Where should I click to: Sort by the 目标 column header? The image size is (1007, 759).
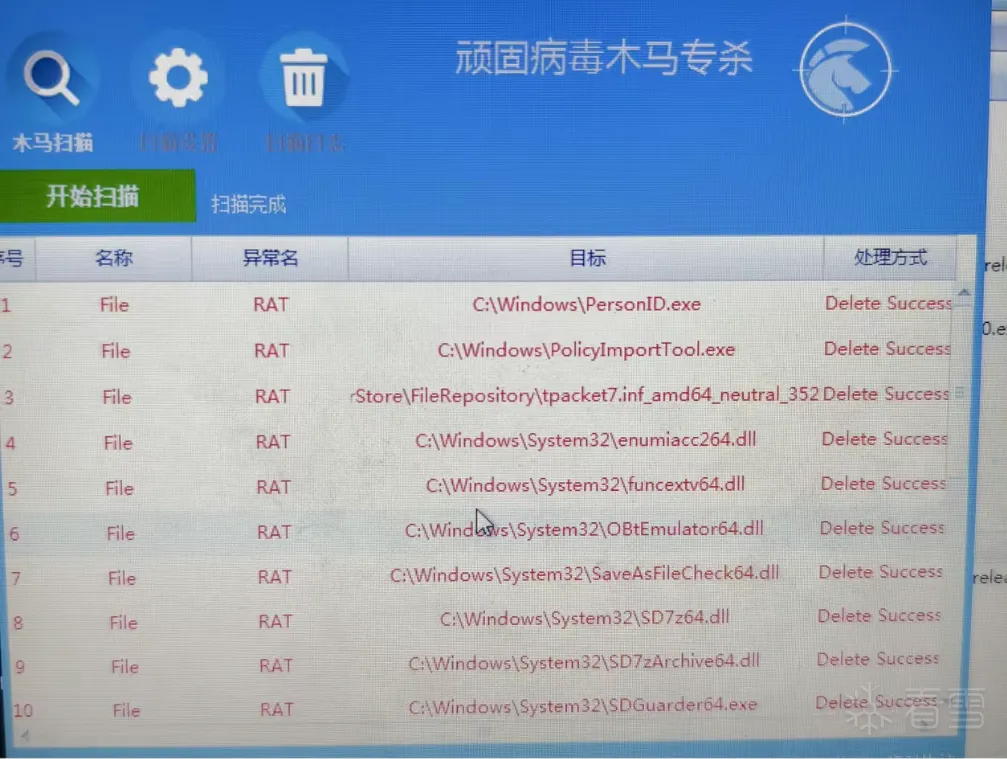click(x=588, y=258)
